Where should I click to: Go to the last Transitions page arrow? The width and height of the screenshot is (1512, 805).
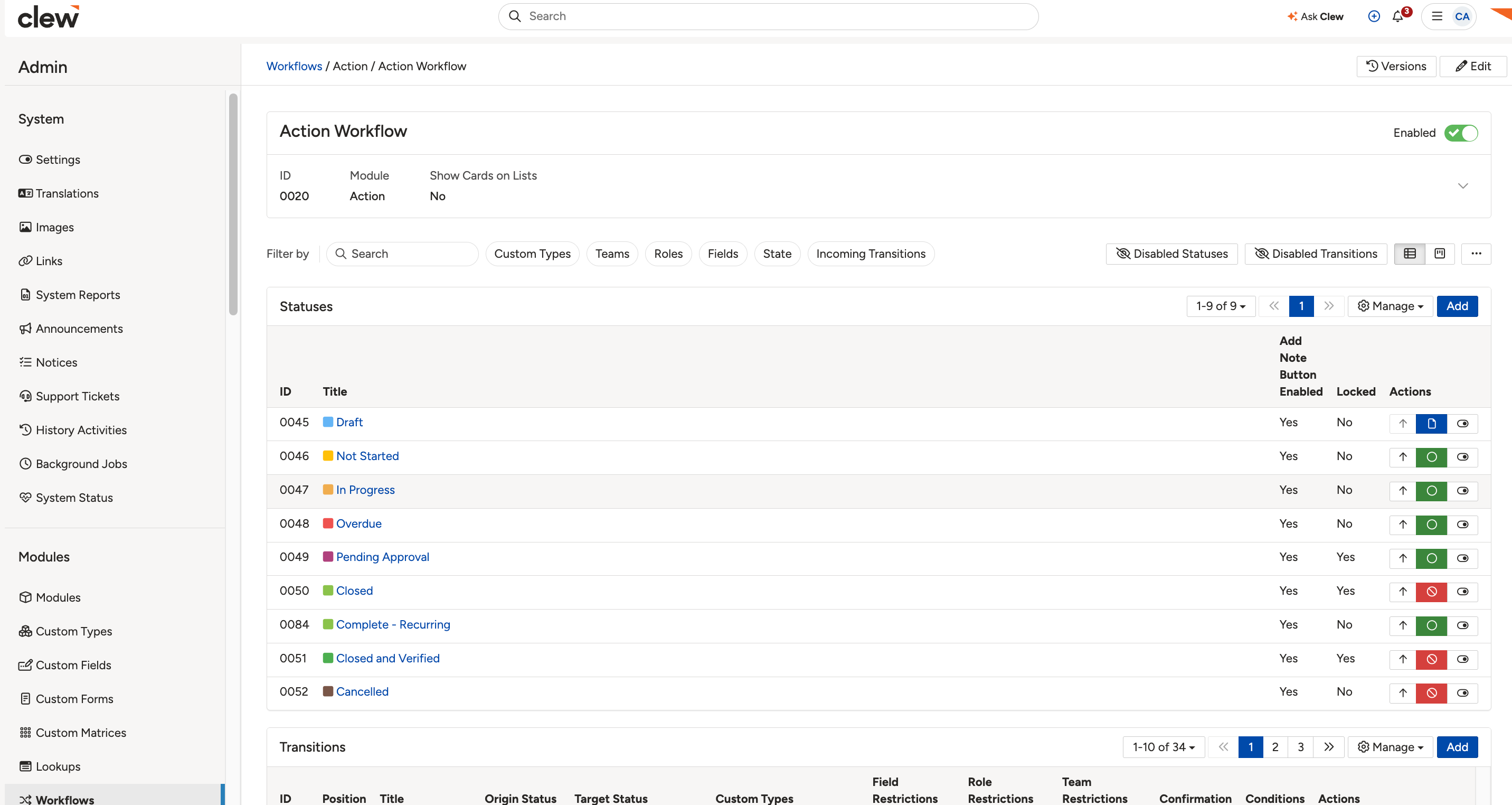click(x=1329, y=747)
